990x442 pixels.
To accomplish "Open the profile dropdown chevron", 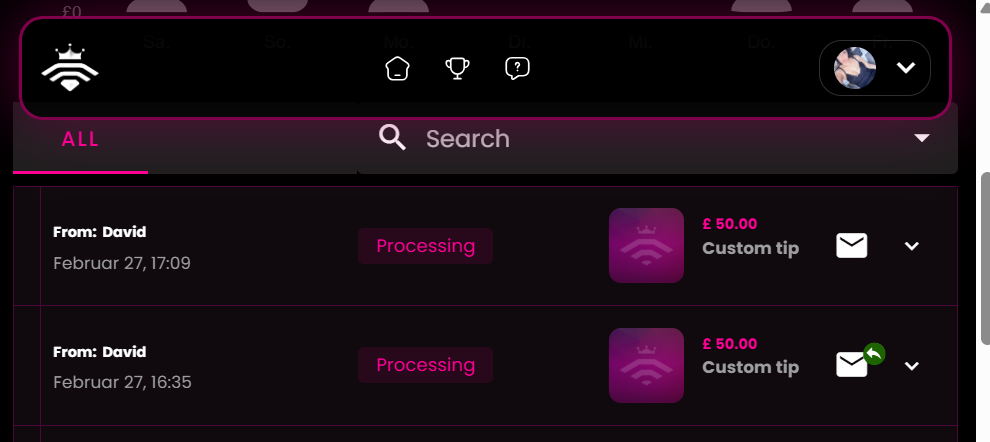I will (906, 68).
